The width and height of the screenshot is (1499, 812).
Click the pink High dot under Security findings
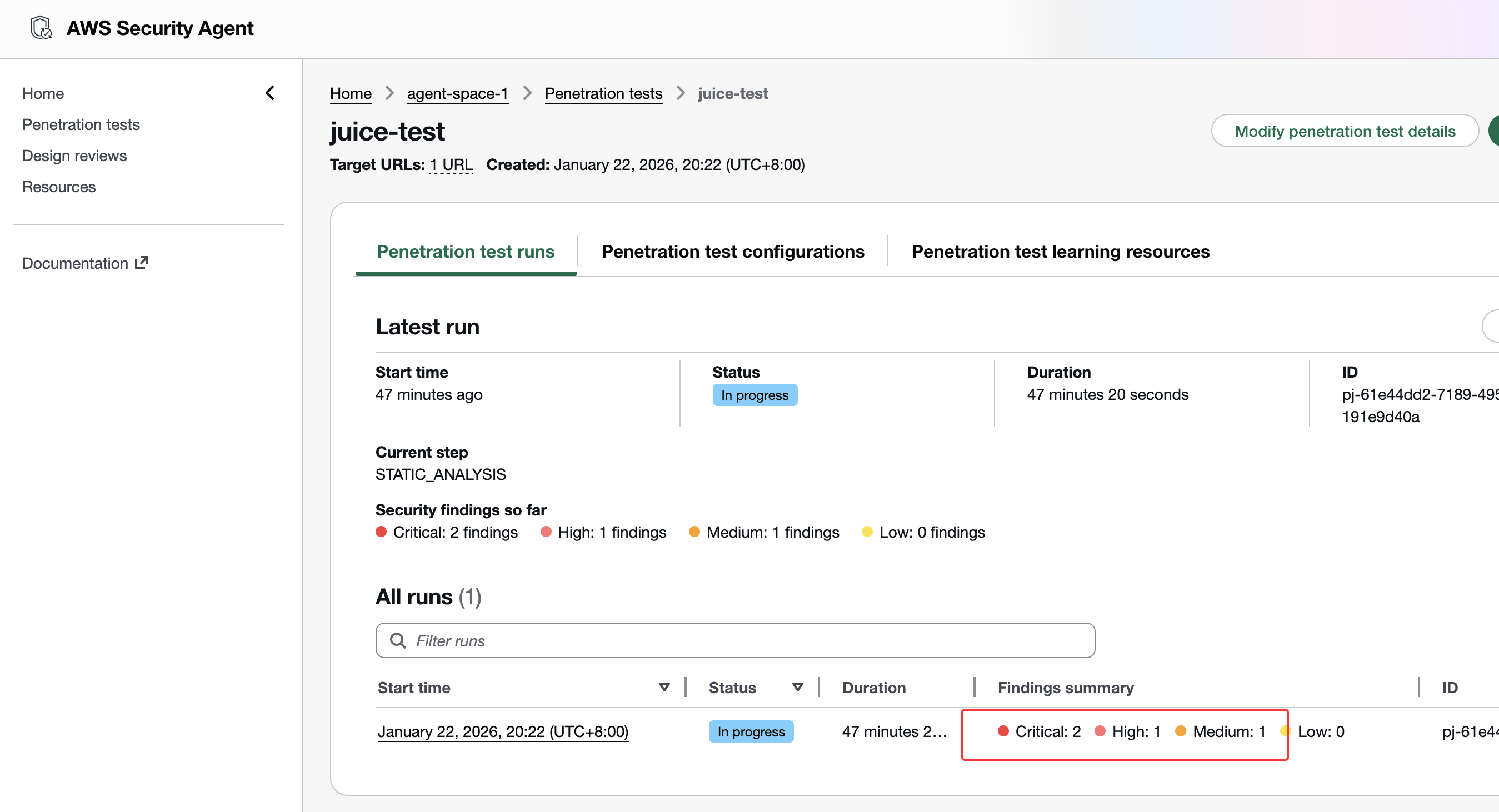[x=546, y=532]
